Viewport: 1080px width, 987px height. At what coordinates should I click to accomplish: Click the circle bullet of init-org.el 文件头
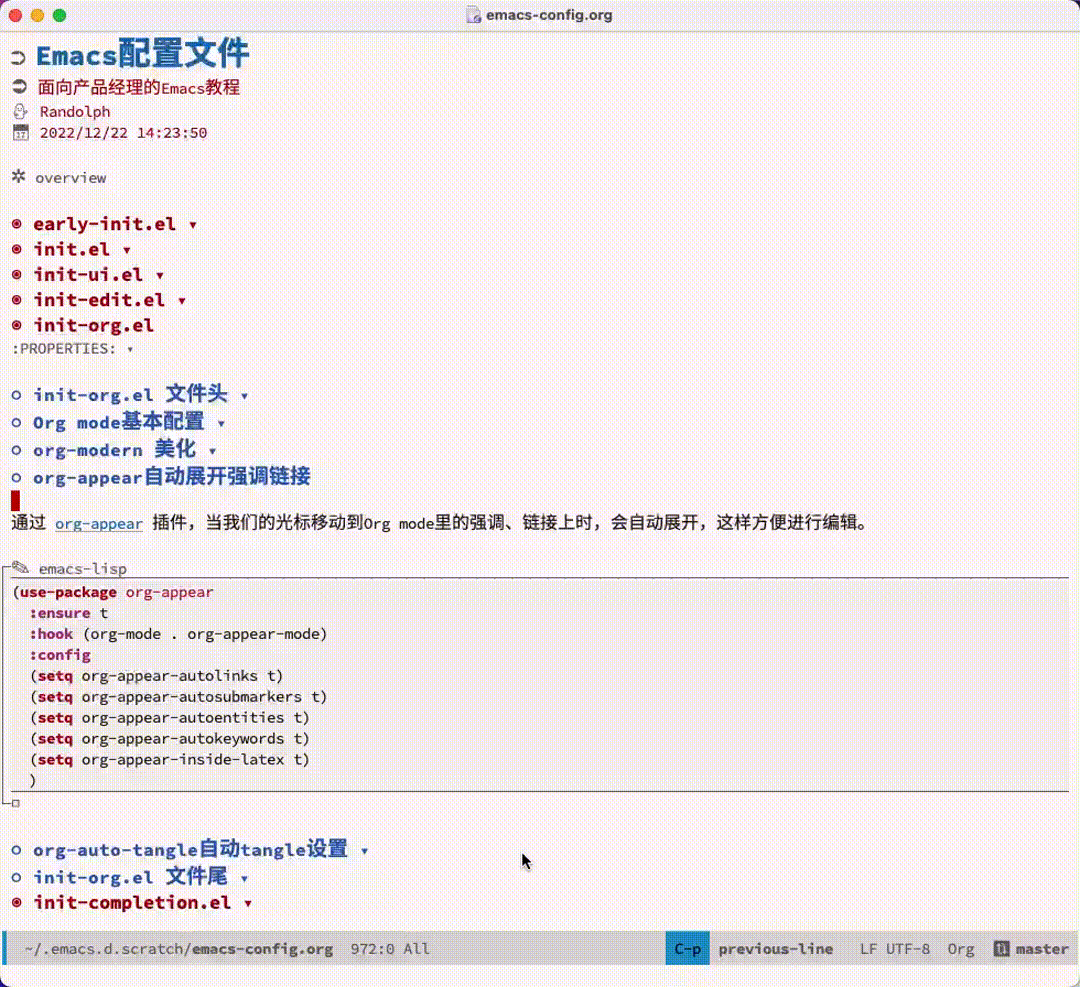point(17,395)
